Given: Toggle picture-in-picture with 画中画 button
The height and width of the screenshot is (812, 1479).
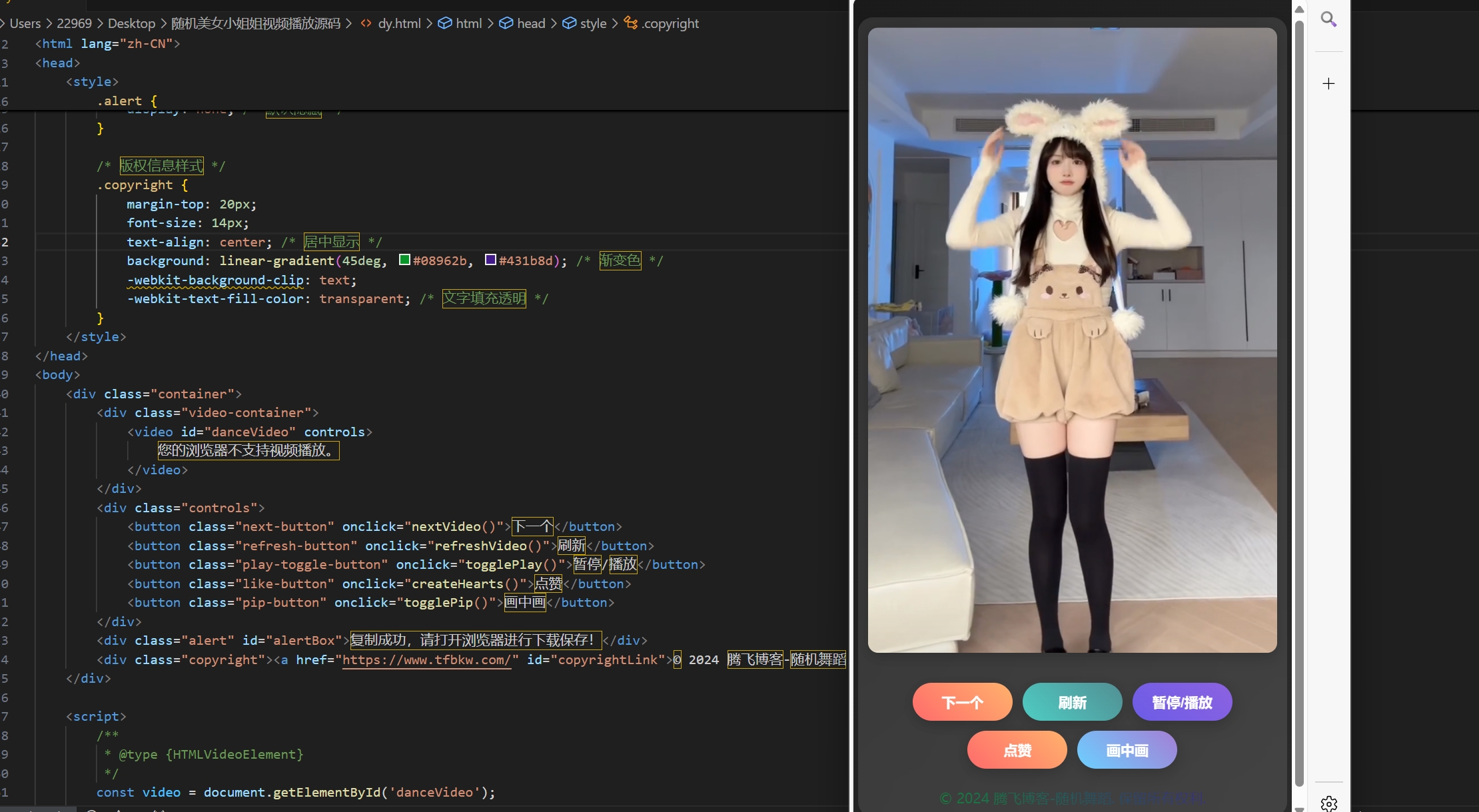Looking at the screenshot, I should [x=1127, y=750].
